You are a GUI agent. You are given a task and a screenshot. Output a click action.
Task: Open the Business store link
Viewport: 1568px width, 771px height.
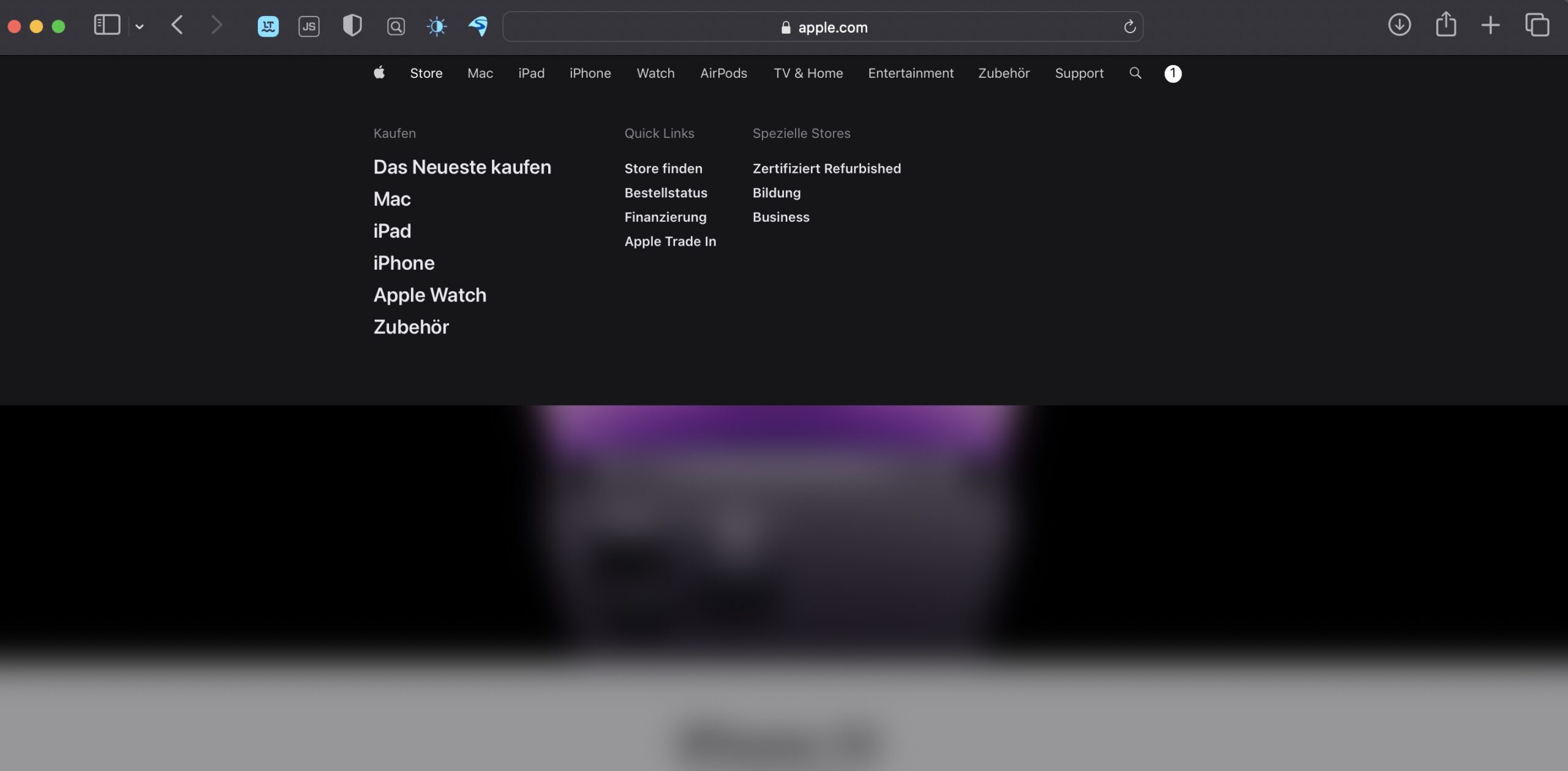[781, 217]
